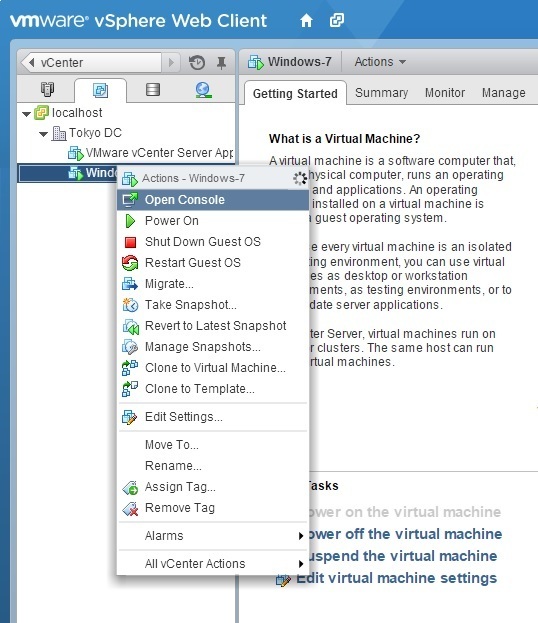538x623 pixels.
Task: Open the new window icon beside Home
Action: click(x=337, y=20)
